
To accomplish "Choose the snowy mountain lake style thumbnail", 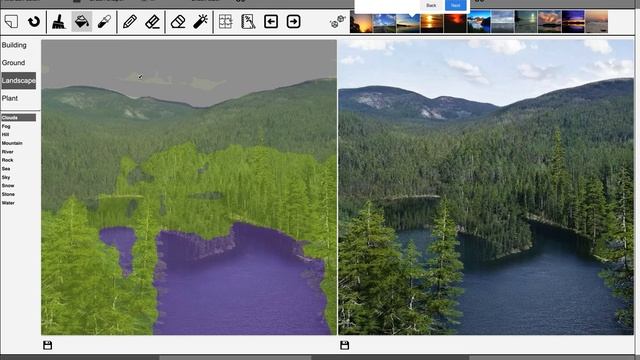I will click(479, 22).
